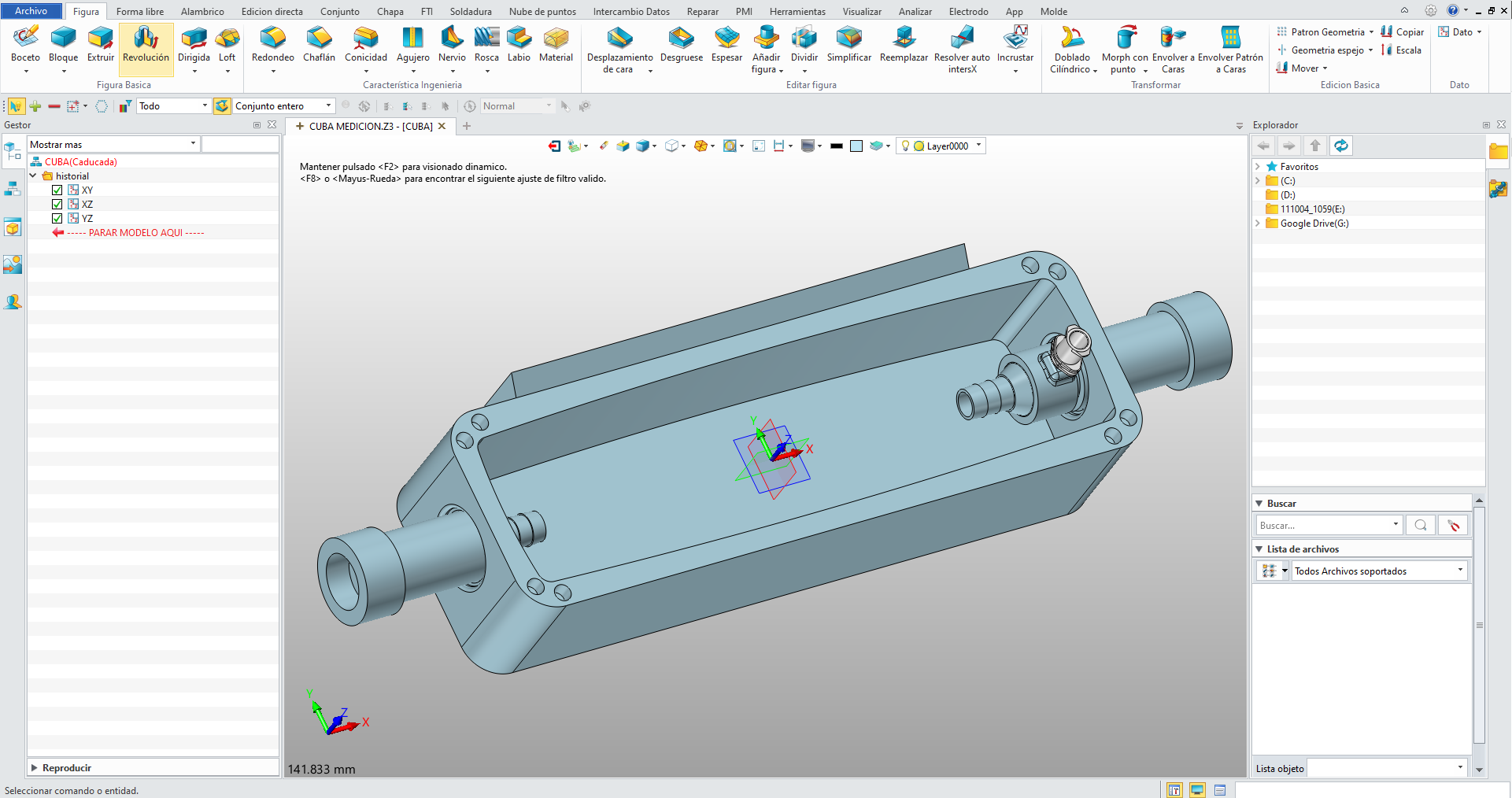This screenshot has width=1512, height=798.
Task: Click into the Buscar search field
Action: (1324, 525)
